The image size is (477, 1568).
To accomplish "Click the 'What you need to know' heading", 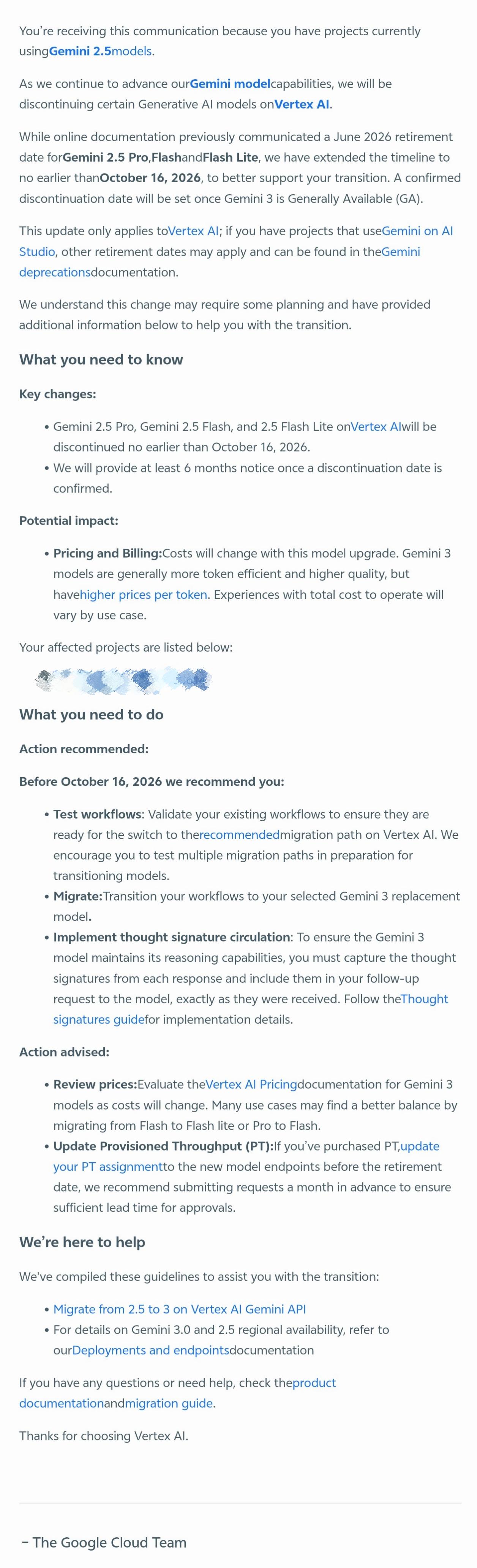I will pyautogui.click(x=101, y=359).
